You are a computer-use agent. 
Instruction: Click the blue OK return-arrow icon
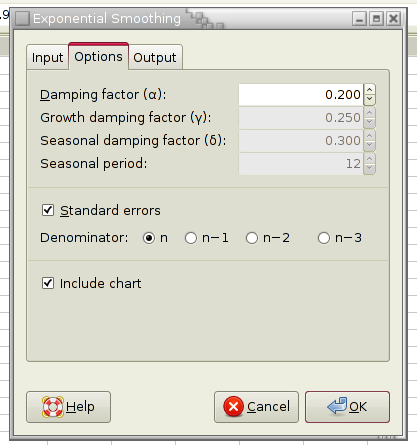337,406
